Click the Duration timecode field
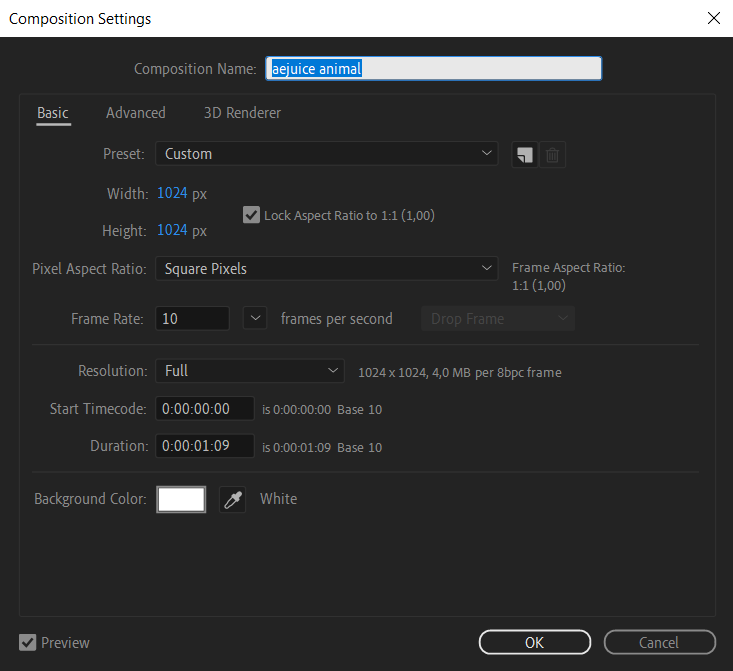The height and width of the screenshot is (671, 733). pos(205,446)
